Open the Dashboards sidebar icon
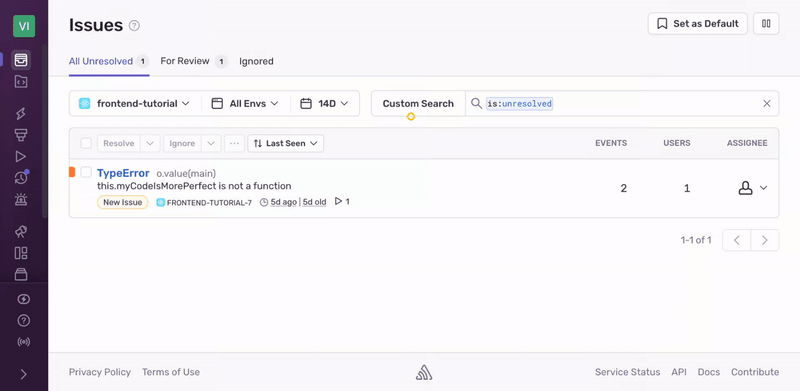 (x=21, y=253)
